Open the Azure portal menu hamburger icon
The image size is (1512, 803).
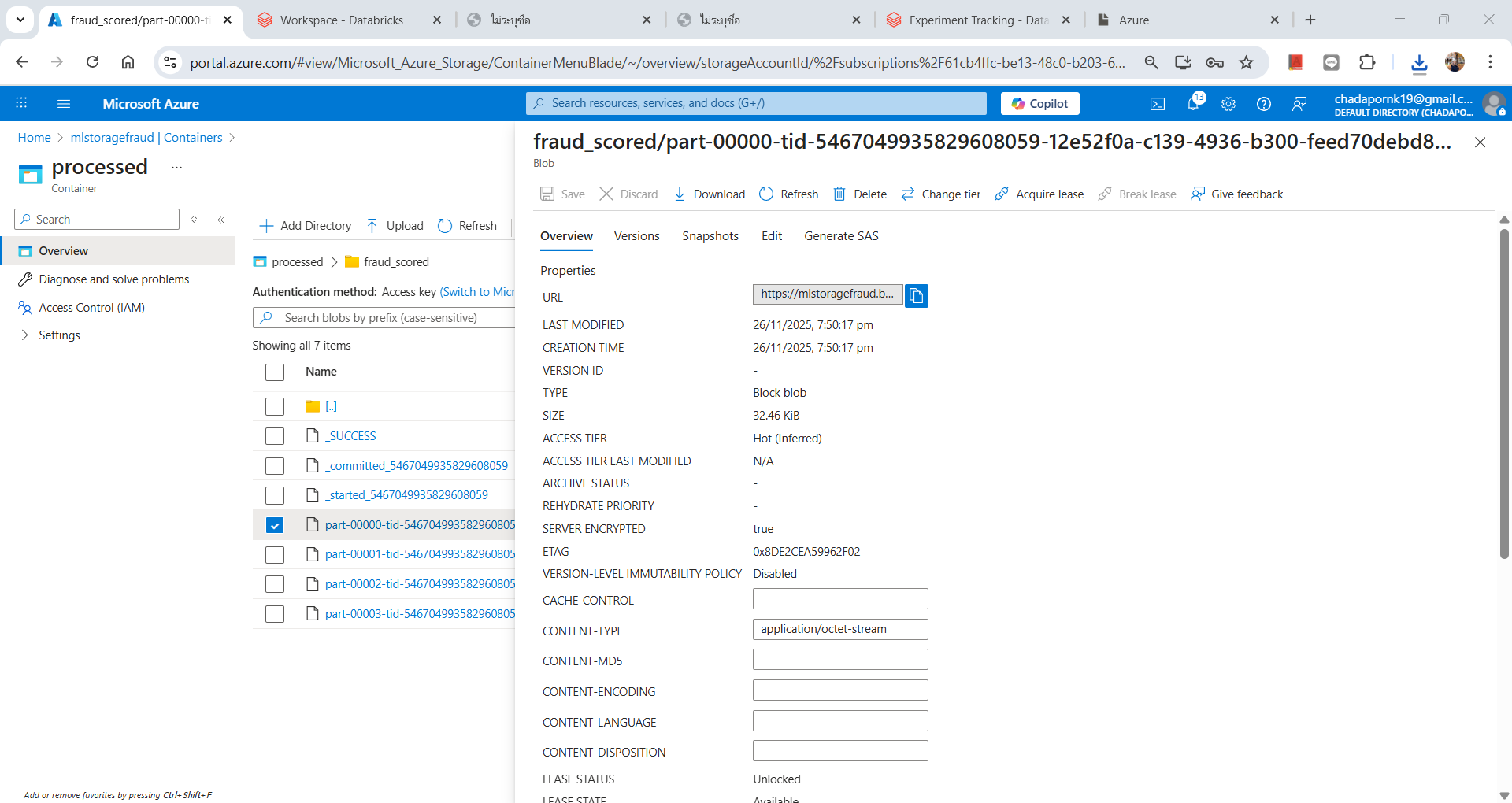64,103
